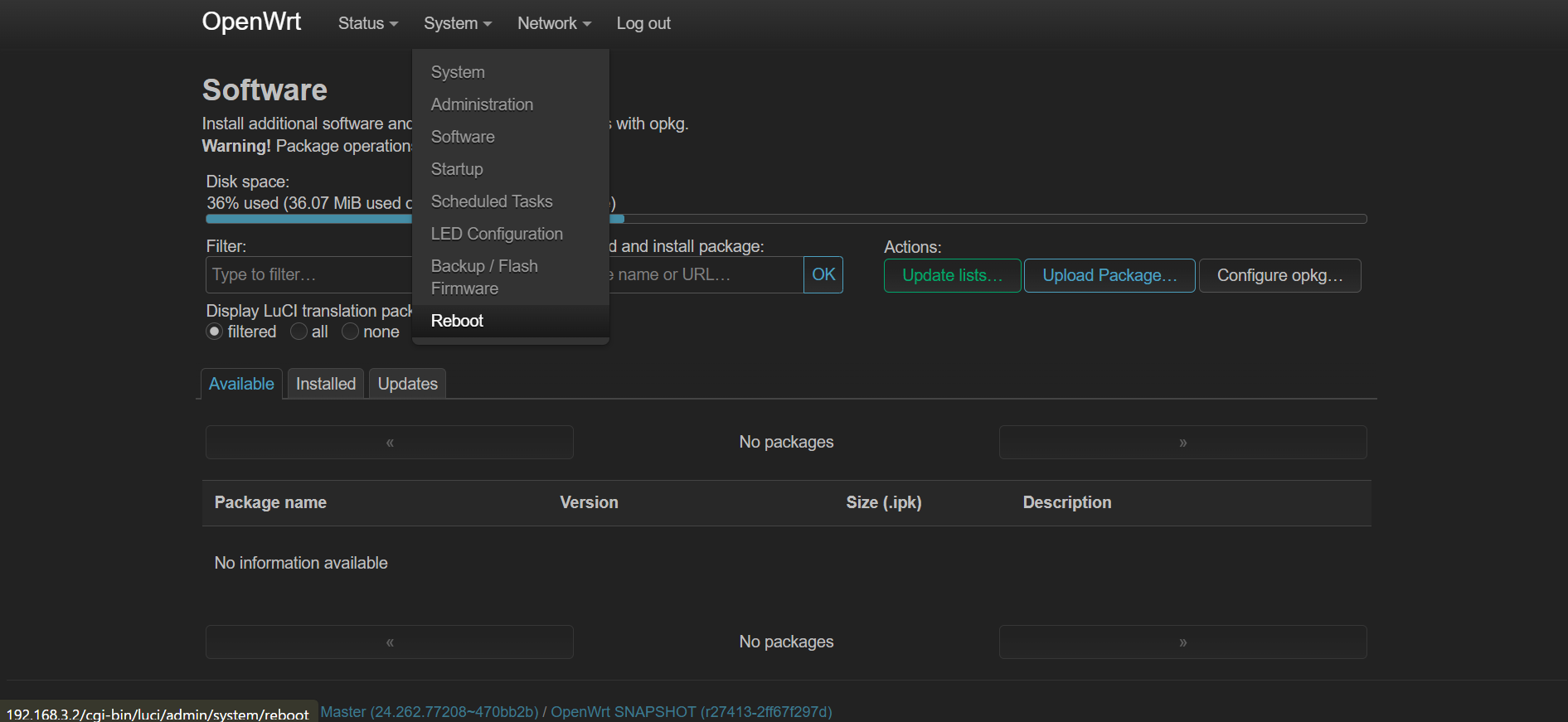Viewport: 1568px width, 722px height.
Task: Open System entry in dropdown menu
Action: click(511, 72)
